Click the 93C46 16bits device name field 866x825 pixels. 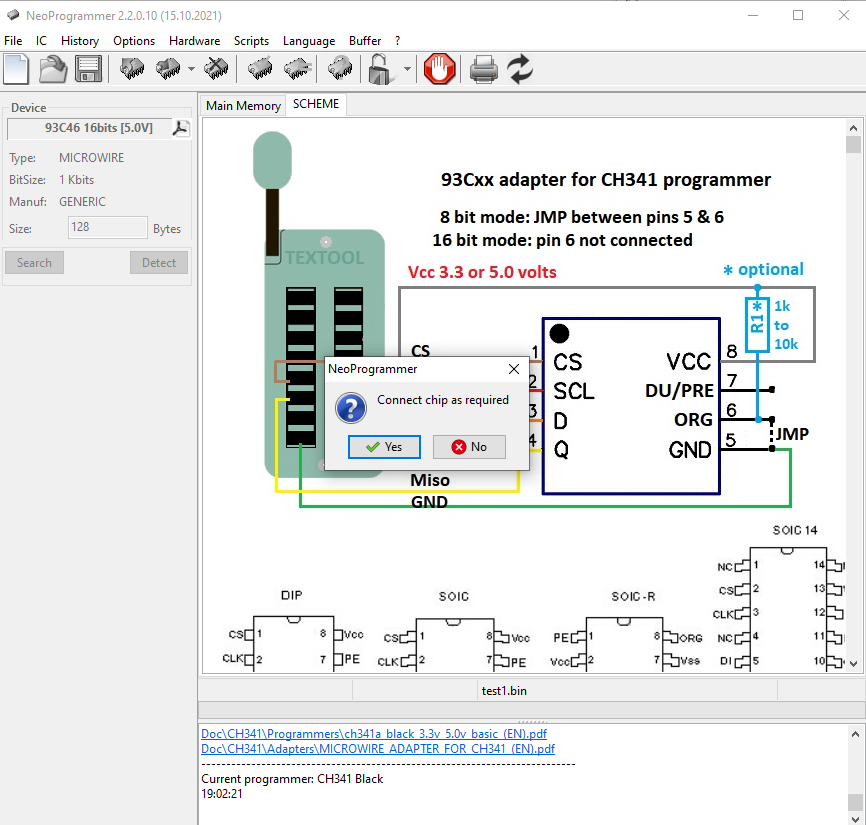(x=89, y=128)
